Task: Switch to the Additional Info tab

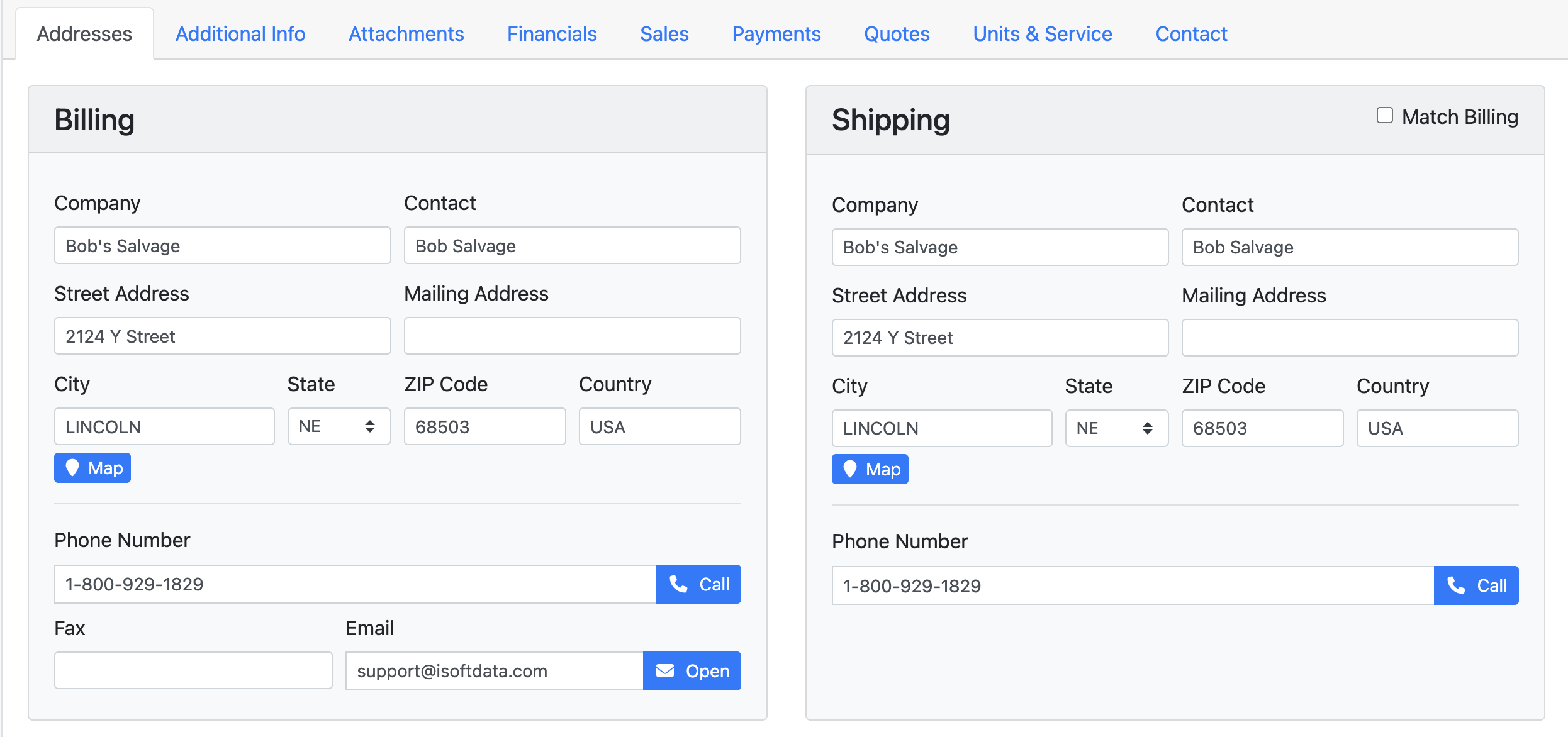Action: (240, 34)
